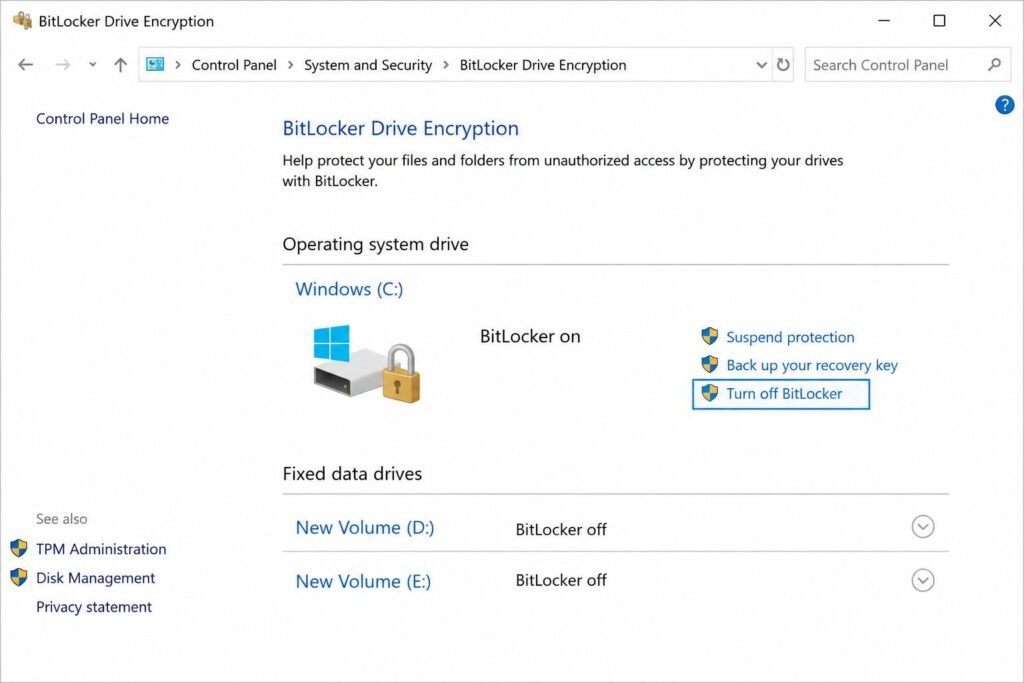Expand address bar history dropdown
Viewport: 1024px width, 683px height.
[761, 65]
